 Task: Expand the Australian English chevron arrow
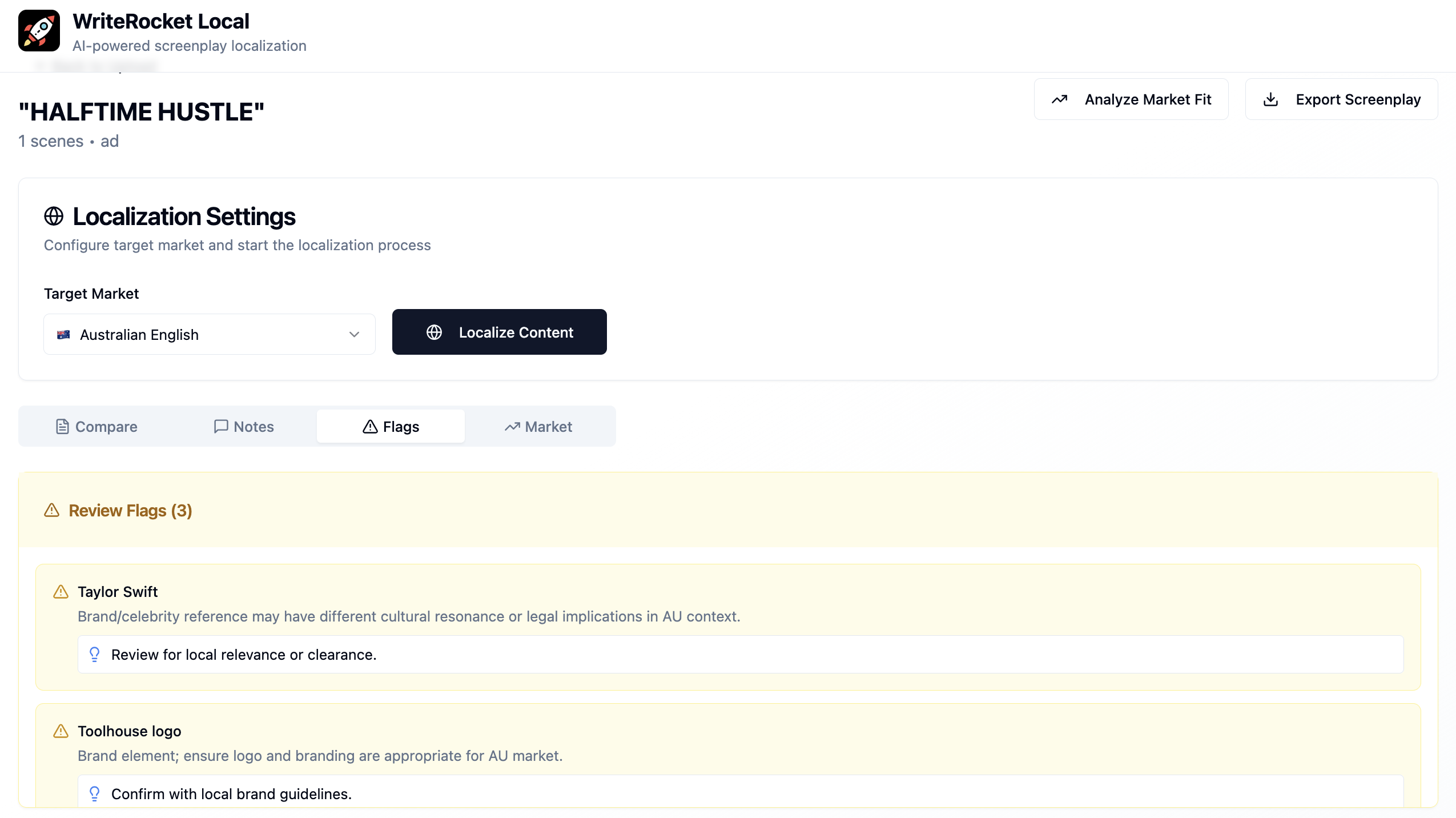point(354,335)
